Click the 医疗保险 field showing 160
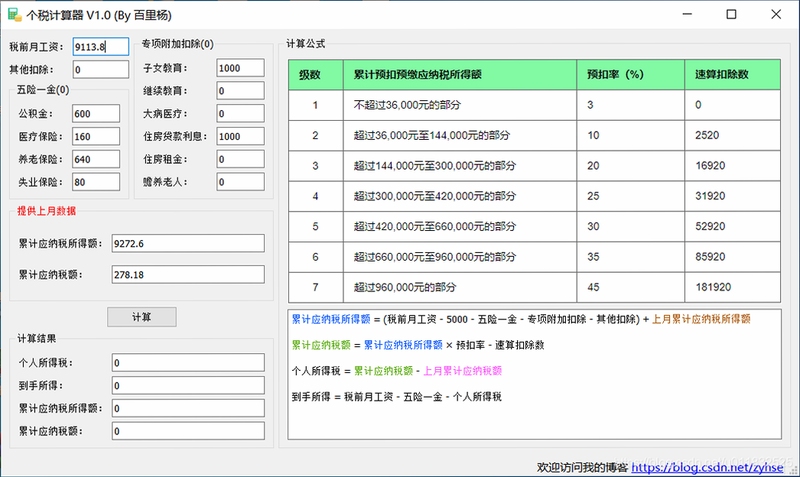The height and width of the screenshot is (477, 800). [96, 136]
